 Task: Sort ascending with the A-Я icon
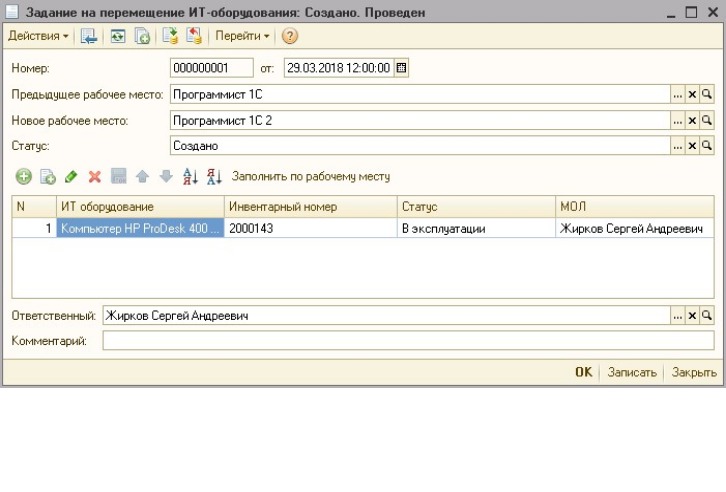[x=190, y=176]
